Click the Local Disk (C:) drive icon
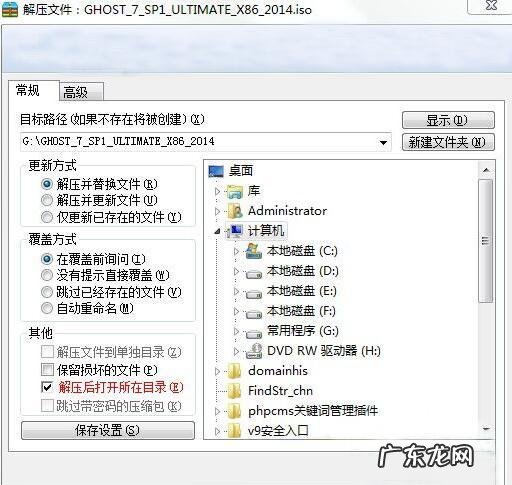Viewport: 512px width, 485px height. 254,251
